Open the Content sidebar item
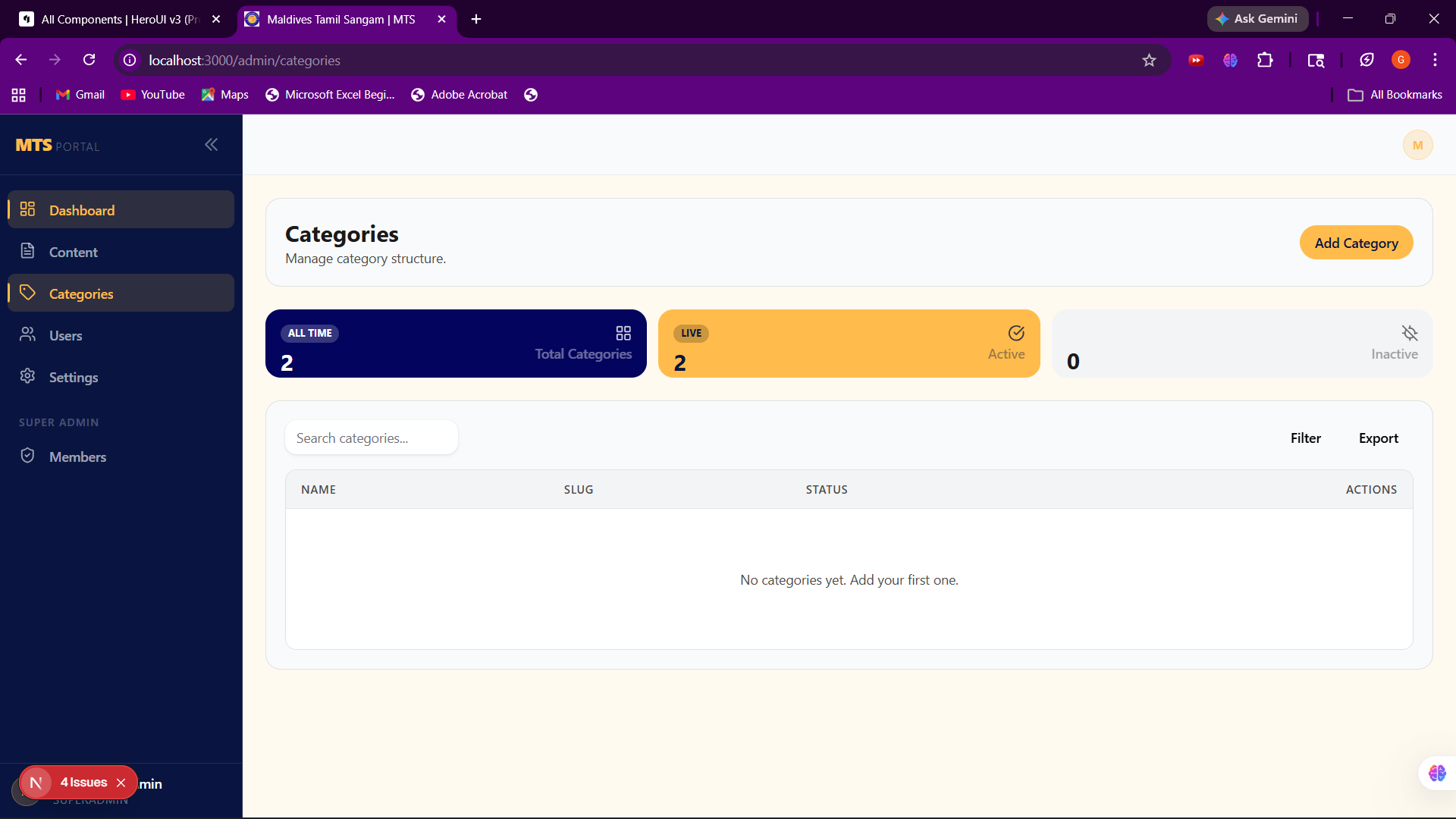 pos(121,252)
